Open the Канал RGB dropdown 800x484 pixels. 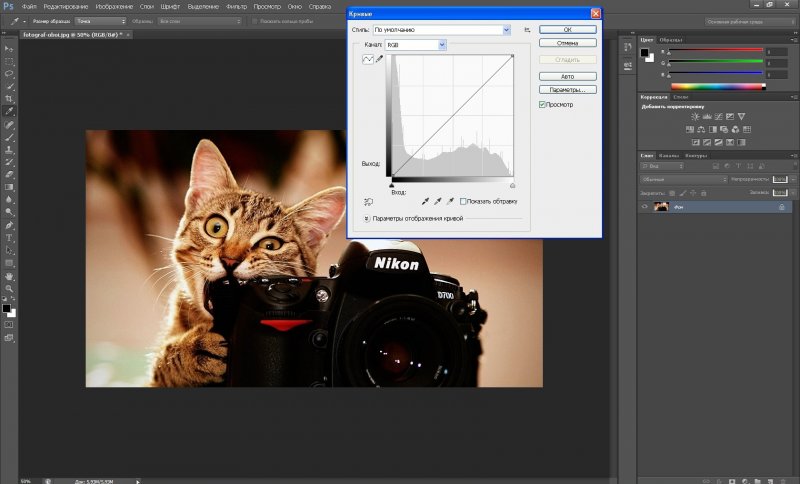tap(416, 45)
